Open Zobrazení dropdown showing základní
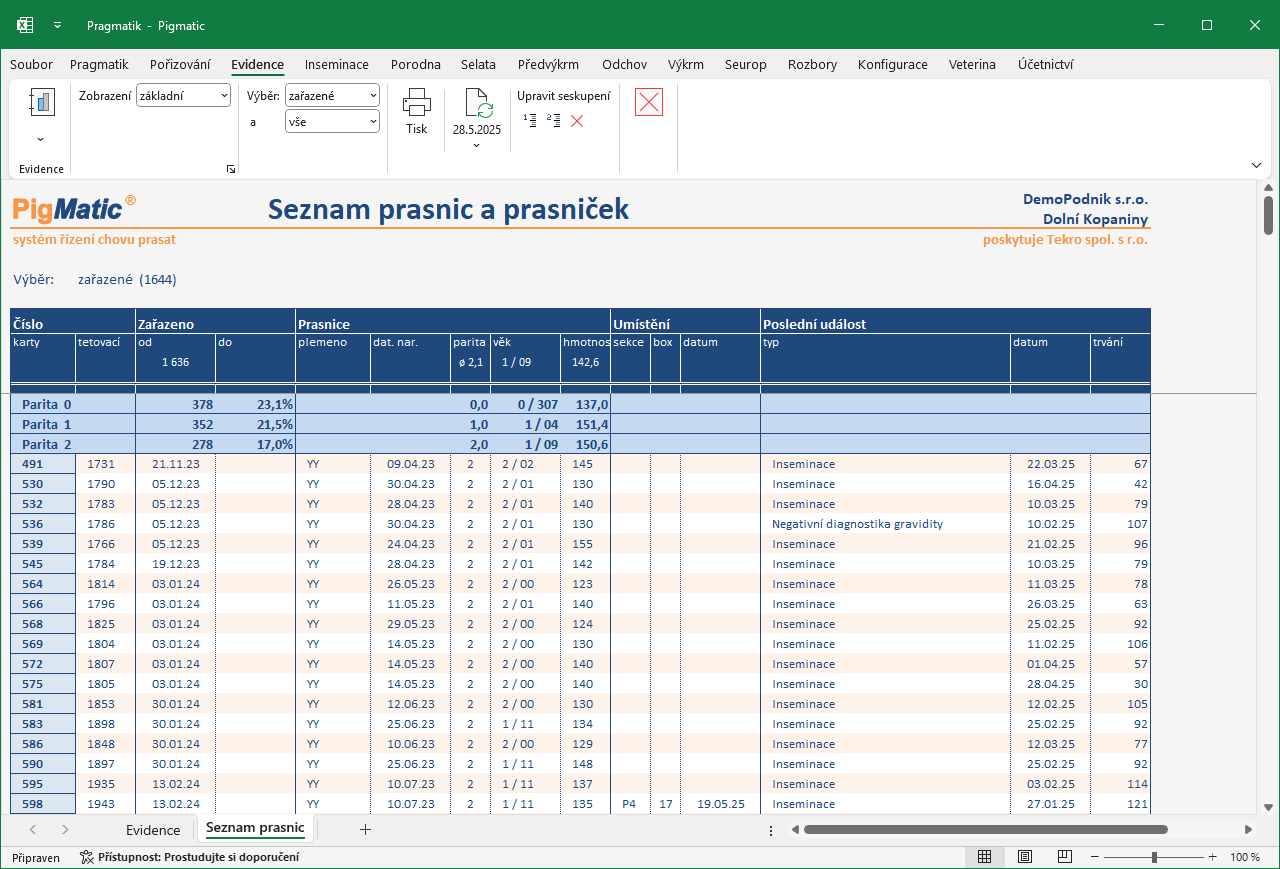Screen dimensions: 1280x869 coord(184,95)
